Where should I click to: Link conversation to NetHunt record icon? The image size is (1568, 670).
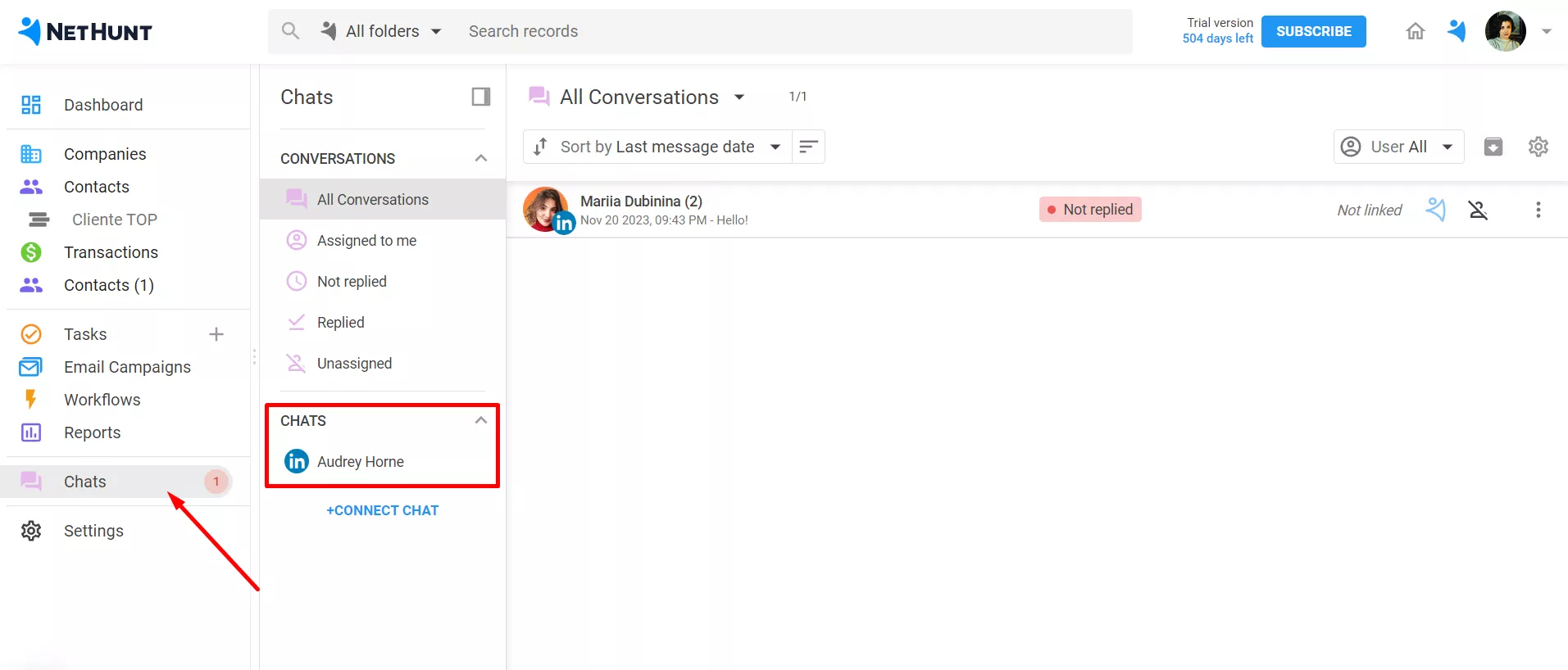[x=1436, y=210]
